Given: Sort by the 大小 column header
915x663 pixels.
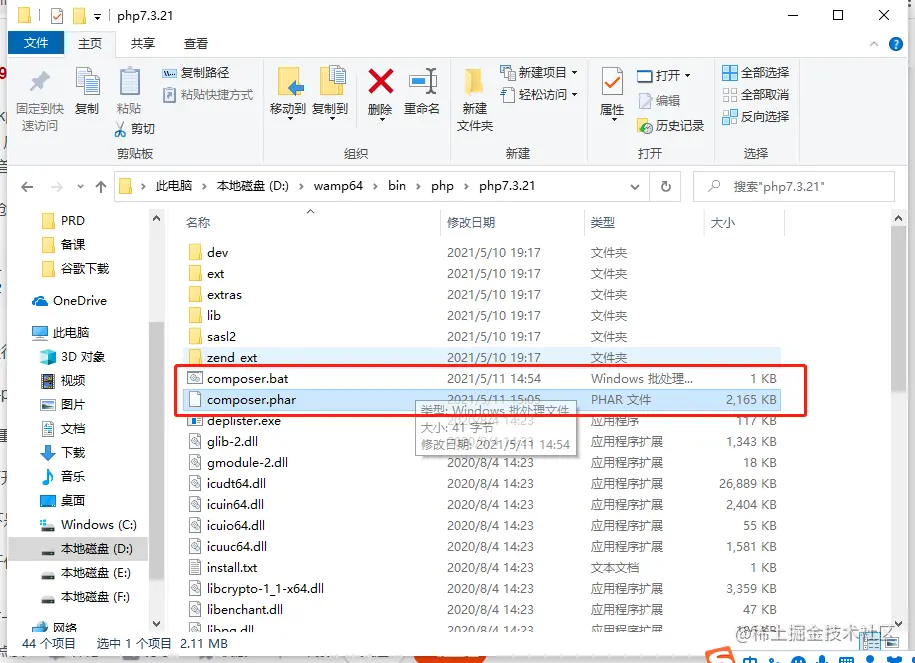Looking at the screenshot, I should tap(722, 222).
